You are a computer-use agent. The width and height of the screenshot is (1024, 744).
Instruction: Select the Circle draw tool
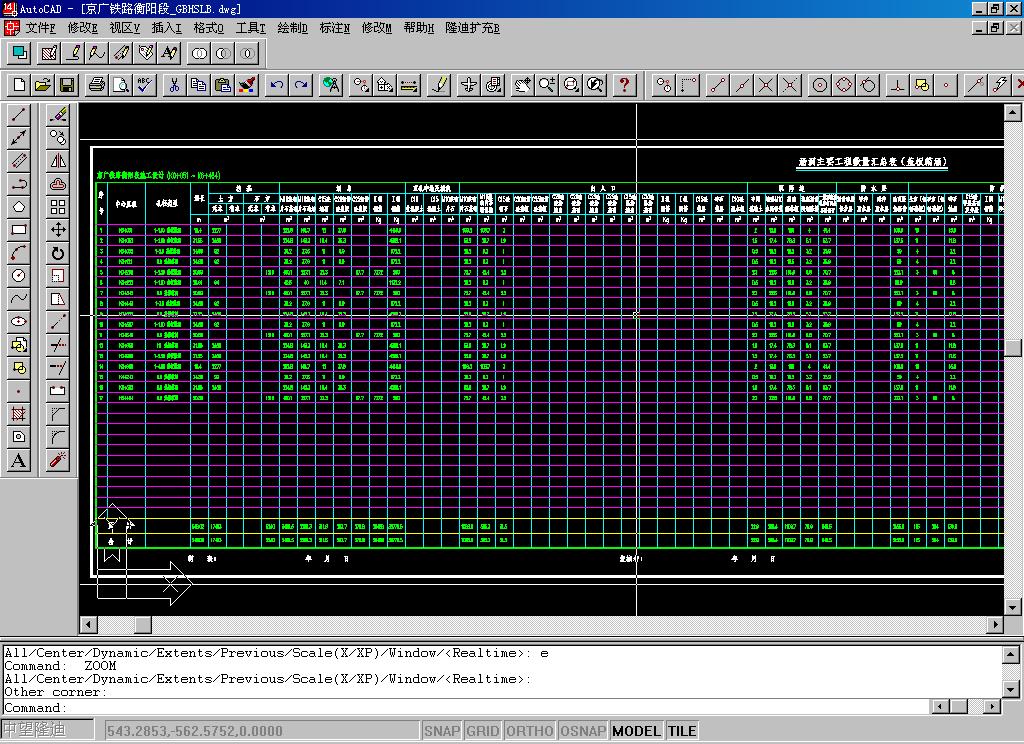[19, 276]
